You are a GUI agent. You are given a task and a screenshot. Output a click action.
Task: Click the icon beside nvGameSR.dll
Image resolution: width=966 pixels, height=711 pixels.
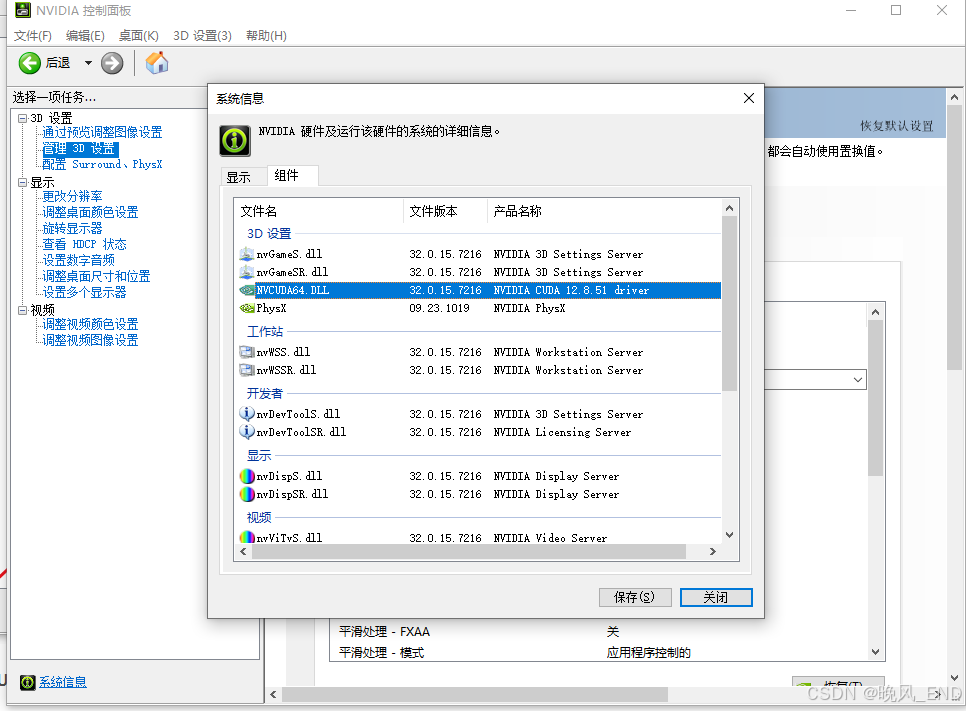(x=246, y=272)
